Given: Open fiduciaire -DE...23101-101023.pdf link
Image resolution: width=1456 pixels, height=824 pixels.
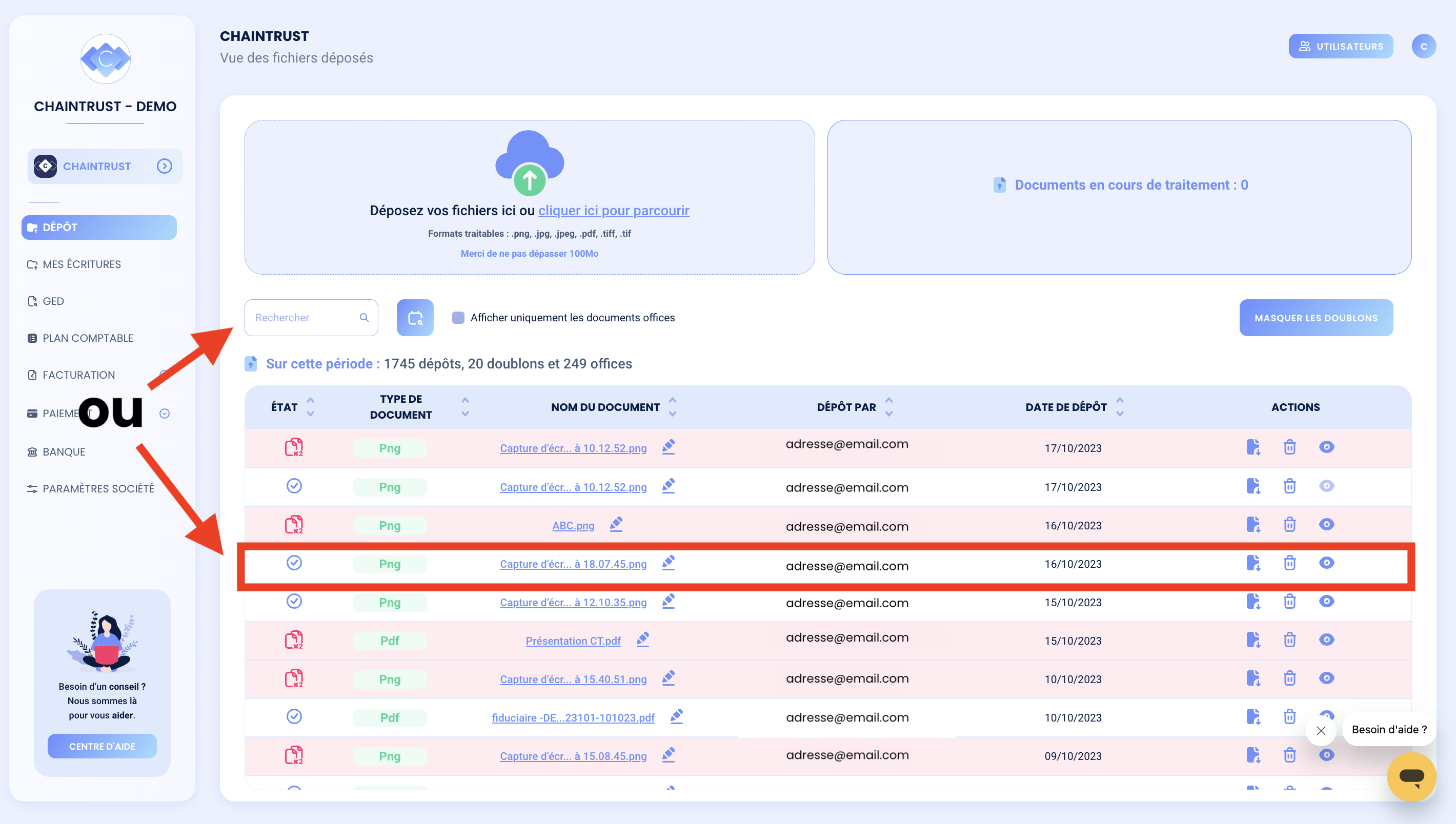Looking at the screenshot, I should 573,717.
